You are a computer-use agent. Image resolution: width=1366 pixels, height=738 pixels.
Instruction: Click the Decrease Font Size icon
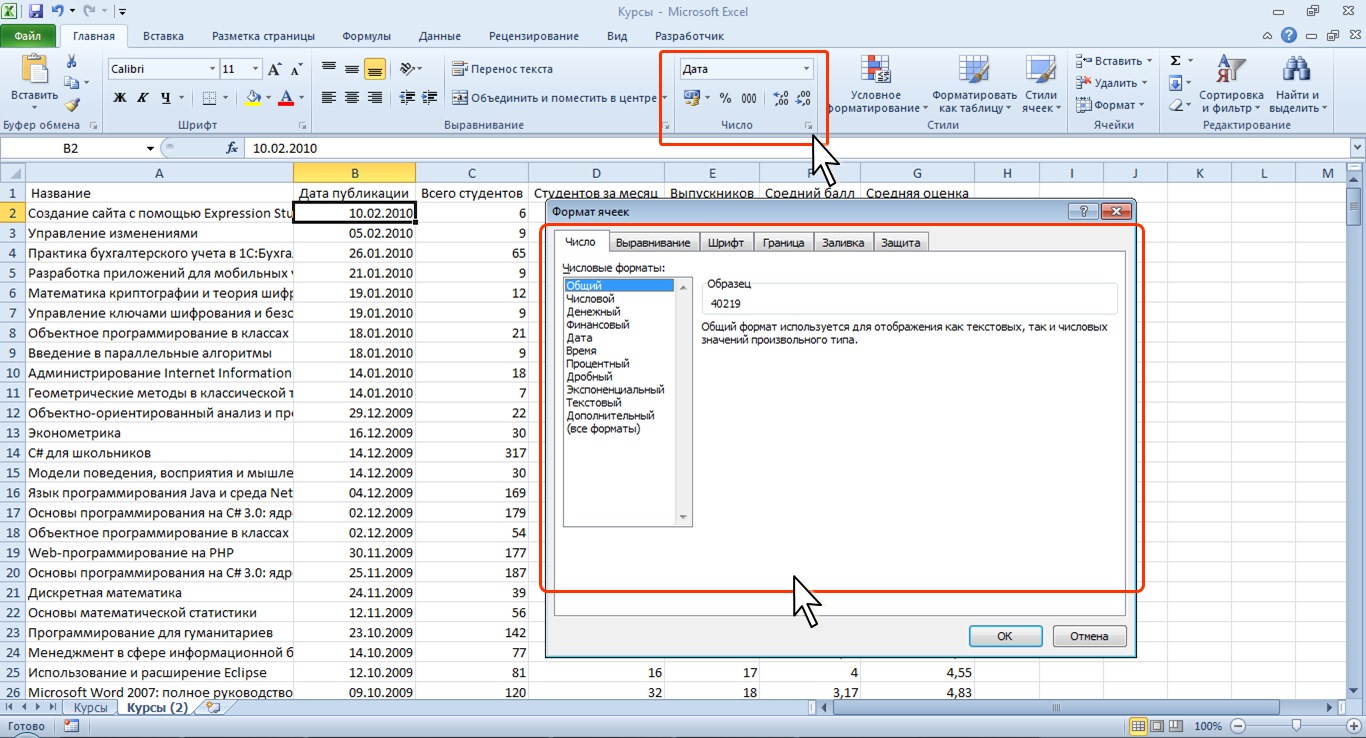[295, 69]
